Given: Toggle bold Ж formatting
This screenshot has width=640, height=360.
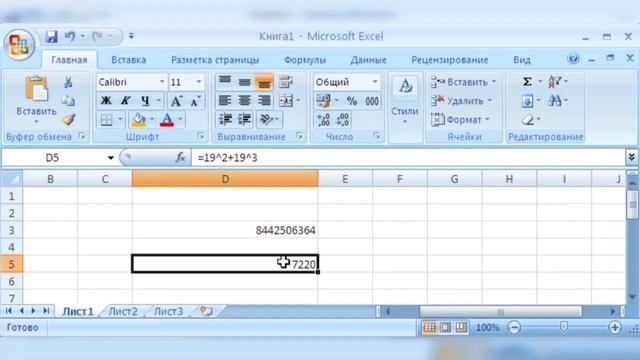Looking at the screenshot, I should pos(106,101).
